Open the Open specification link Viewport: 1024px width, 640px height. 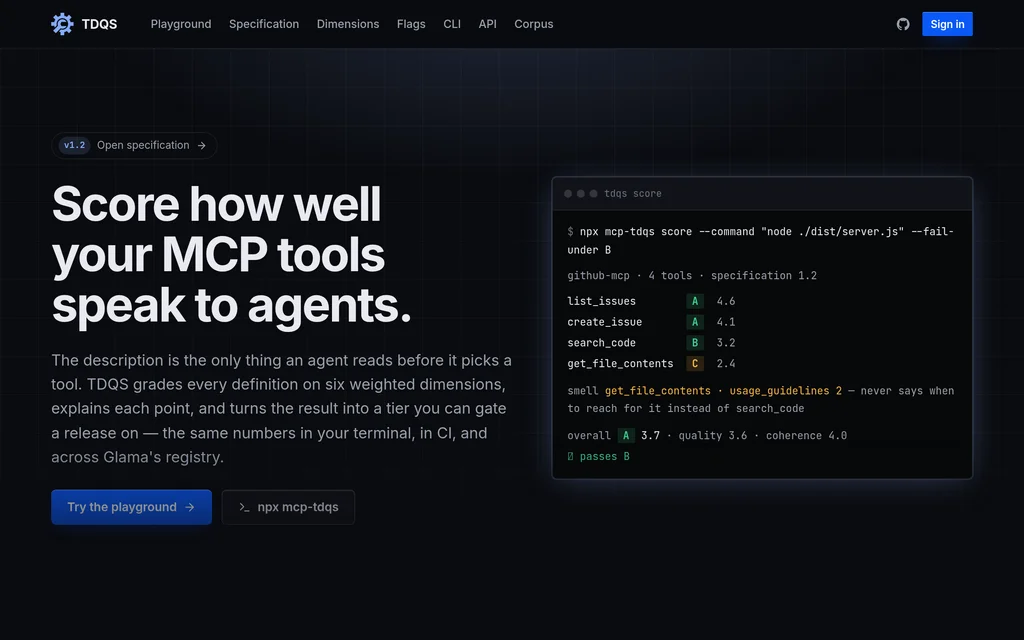coord(135,145)
